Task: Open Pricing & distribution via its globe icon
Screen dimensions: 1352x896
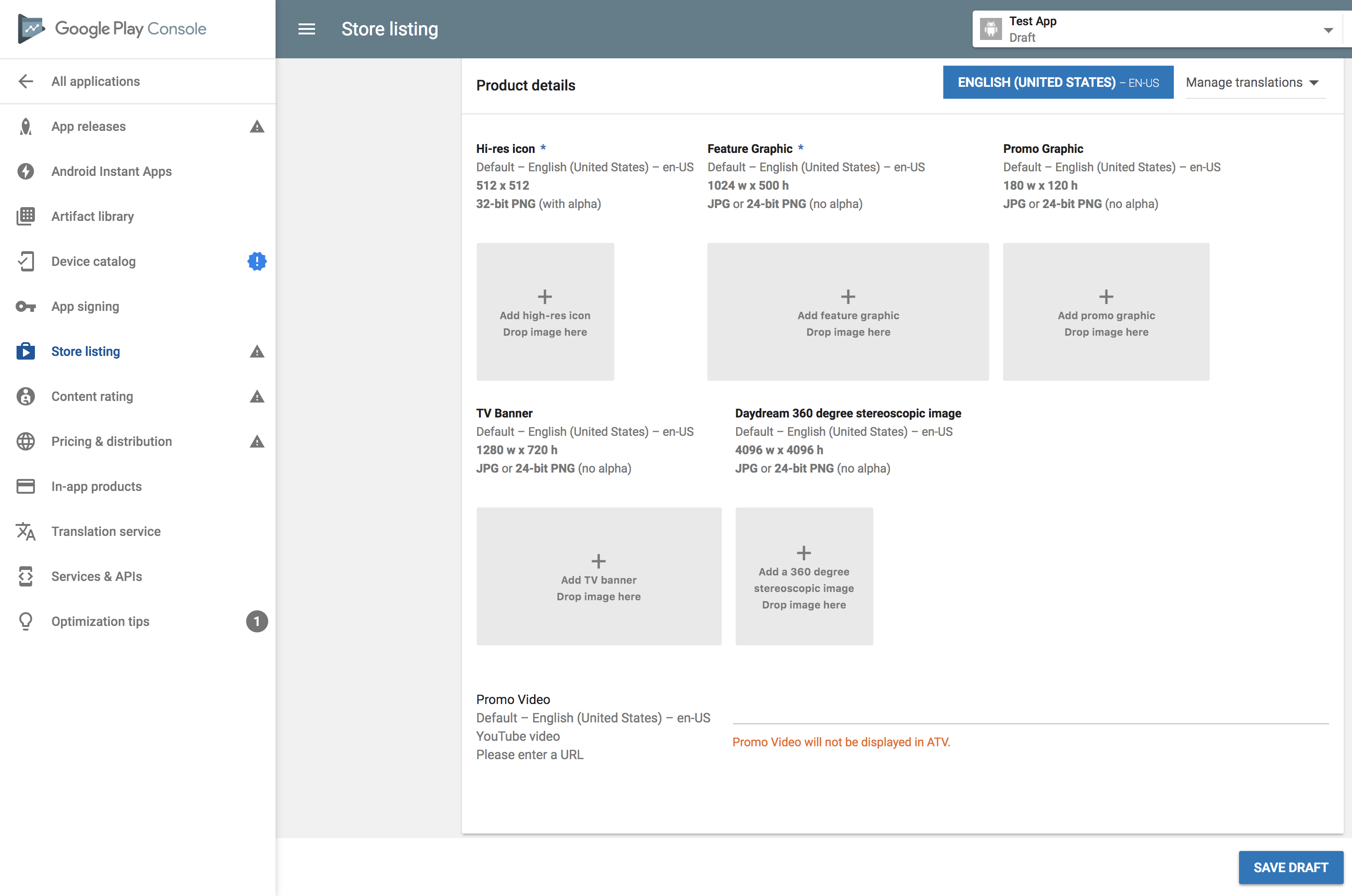Action: coord(26,441)
